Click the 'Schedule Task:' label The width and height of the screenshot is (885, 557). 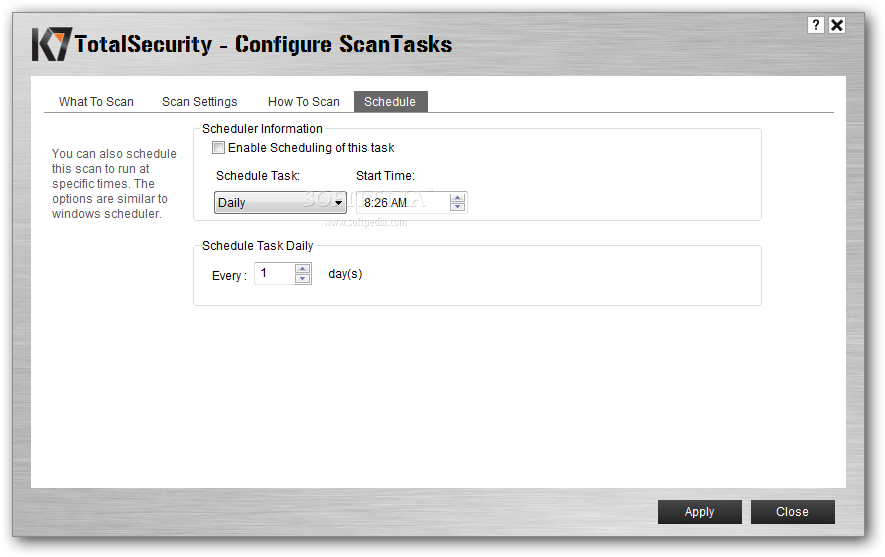click(258, 176)
